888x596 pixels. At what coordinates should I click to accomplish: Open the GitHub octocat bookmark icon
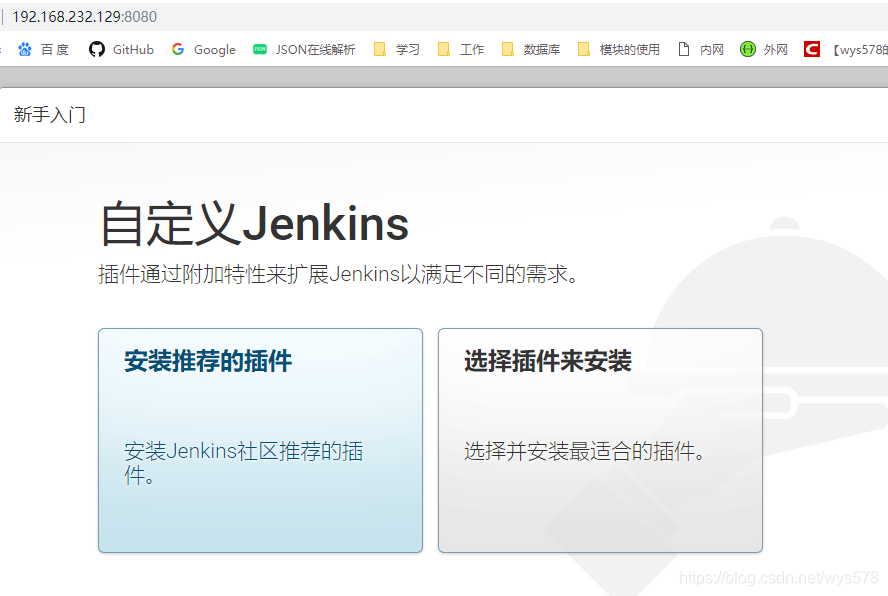(x=97, y=49)
